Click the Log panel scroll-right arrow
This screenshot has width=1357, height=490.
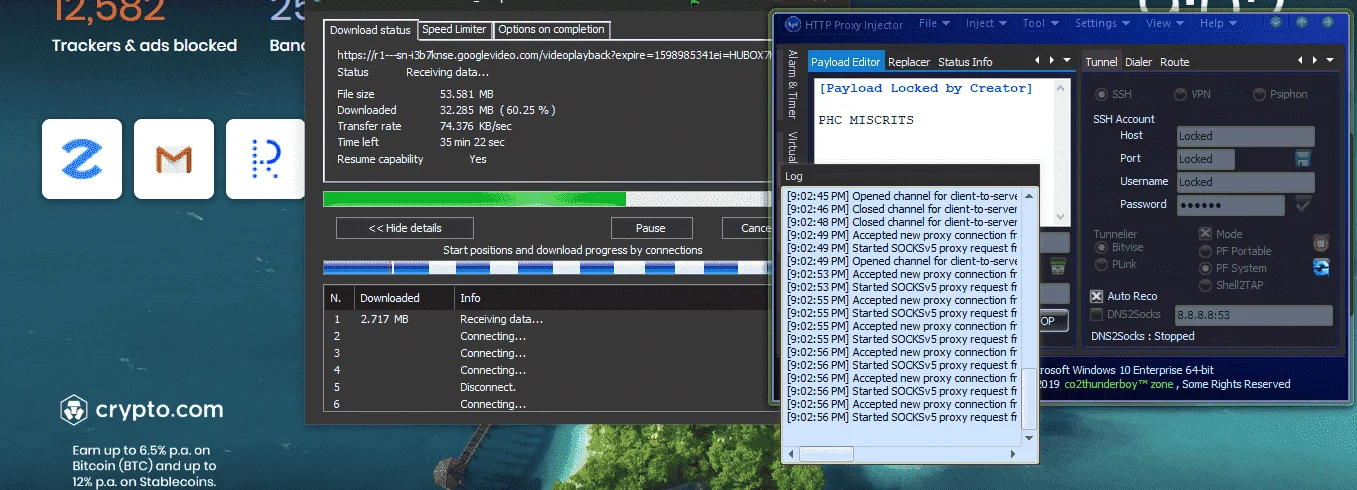click(1014, 454)
